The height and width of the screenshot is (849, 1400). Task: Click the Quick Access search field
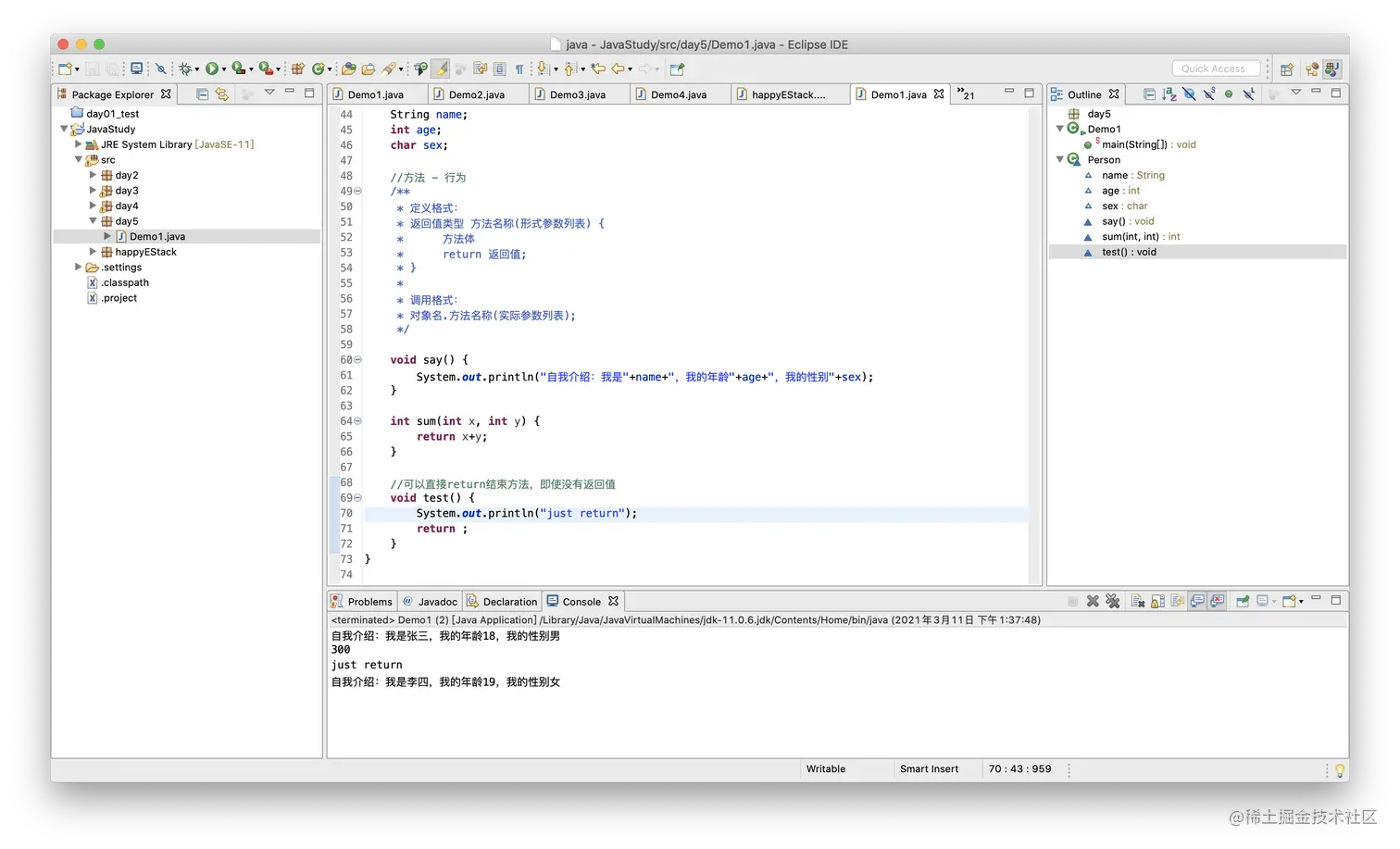[1216, 69]
